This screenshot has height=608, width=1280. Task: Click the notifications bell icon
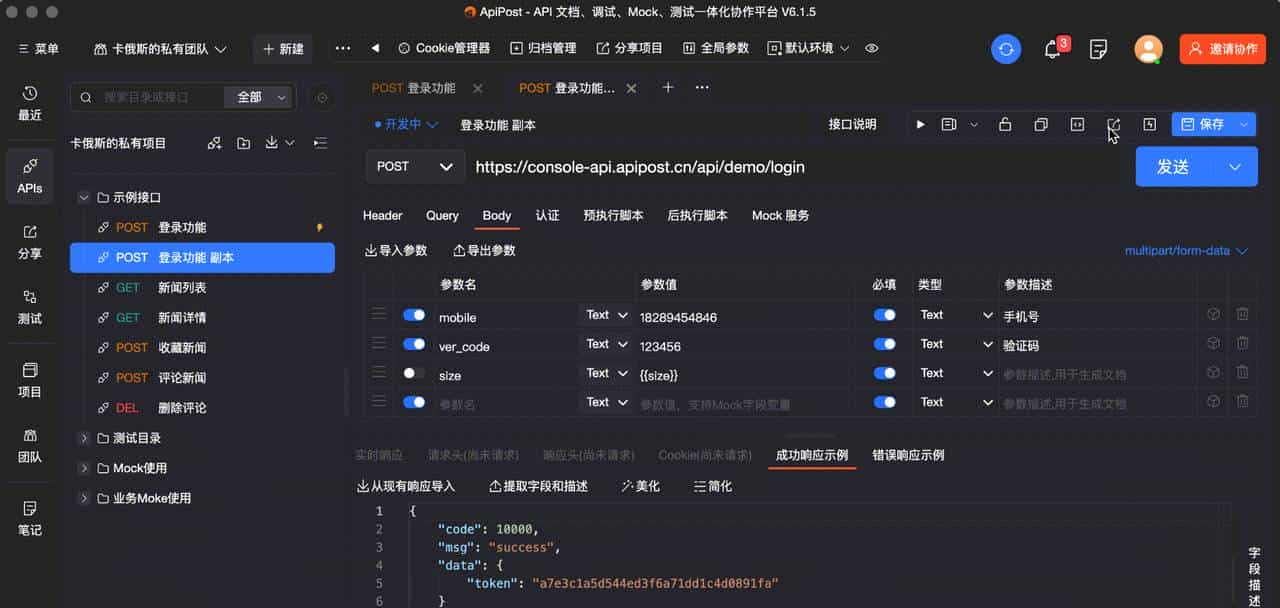point(1052,47)
